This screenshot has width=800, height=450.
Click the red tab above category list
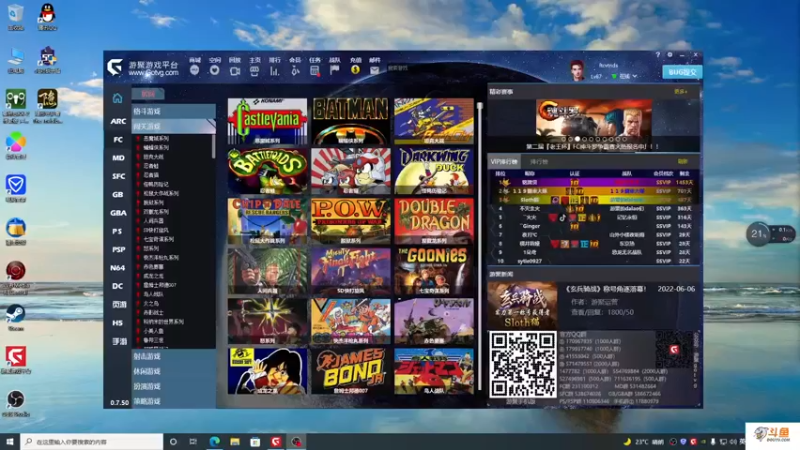[x=148, y=94]
